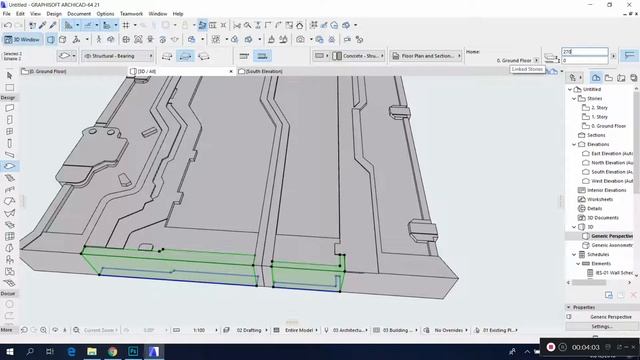Screen dimensions: 640x360
Task: Open the Concrete - Structural material dropdown
Action: 359,56
